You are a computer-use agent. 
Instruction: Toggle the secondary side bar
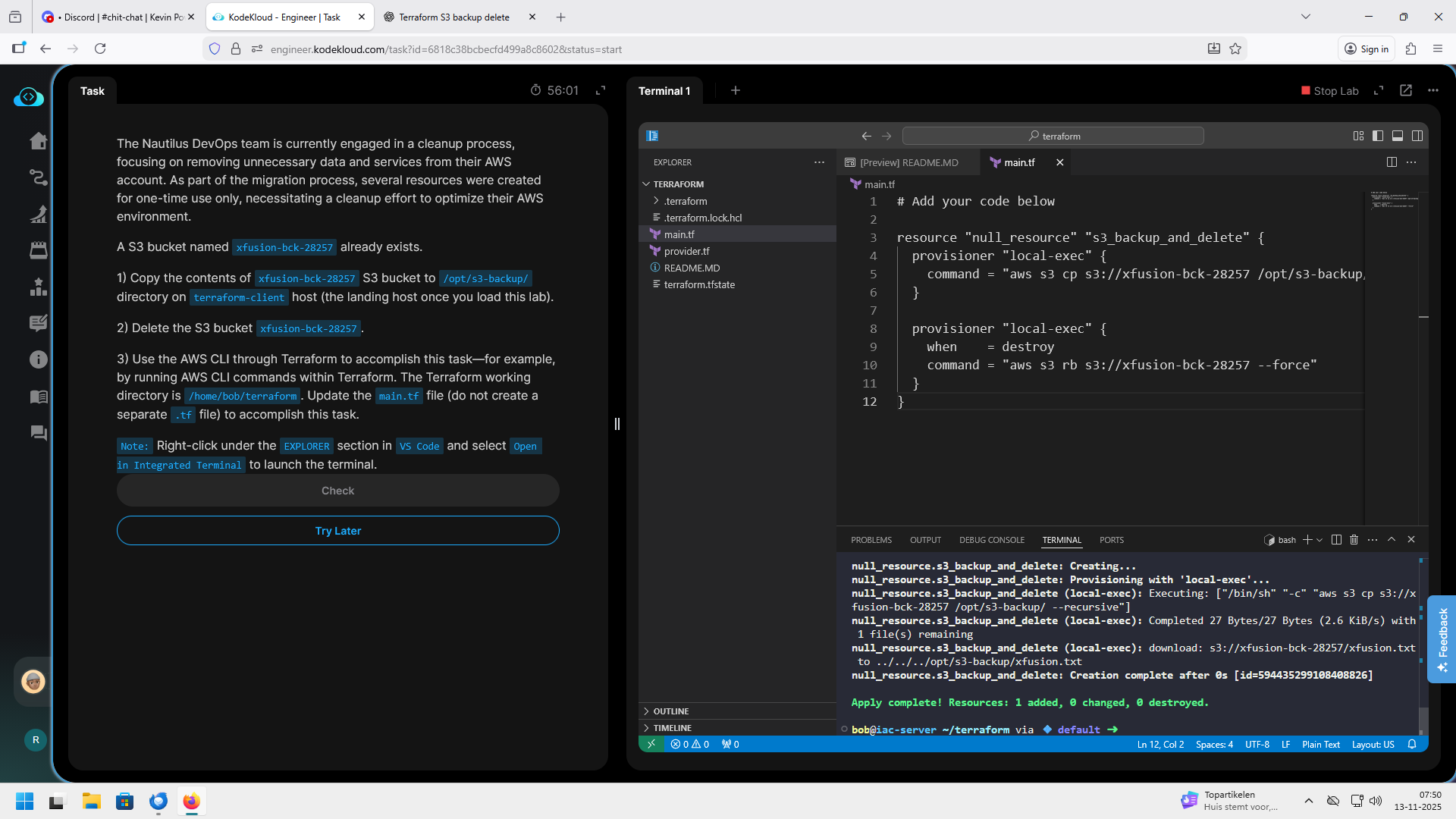pos(1417,136)
